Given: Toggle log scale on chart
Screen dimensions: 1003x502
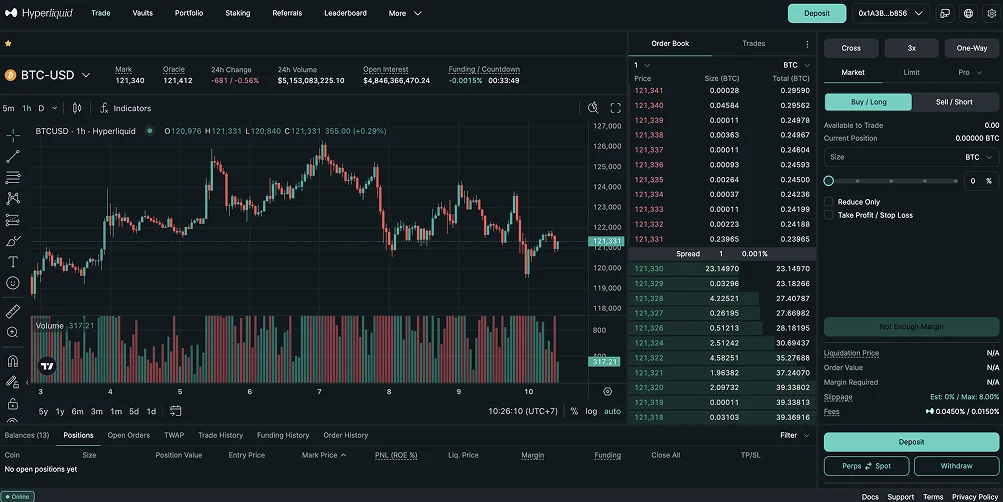Looking at the screenshot, I should click(x=591, y=411).
